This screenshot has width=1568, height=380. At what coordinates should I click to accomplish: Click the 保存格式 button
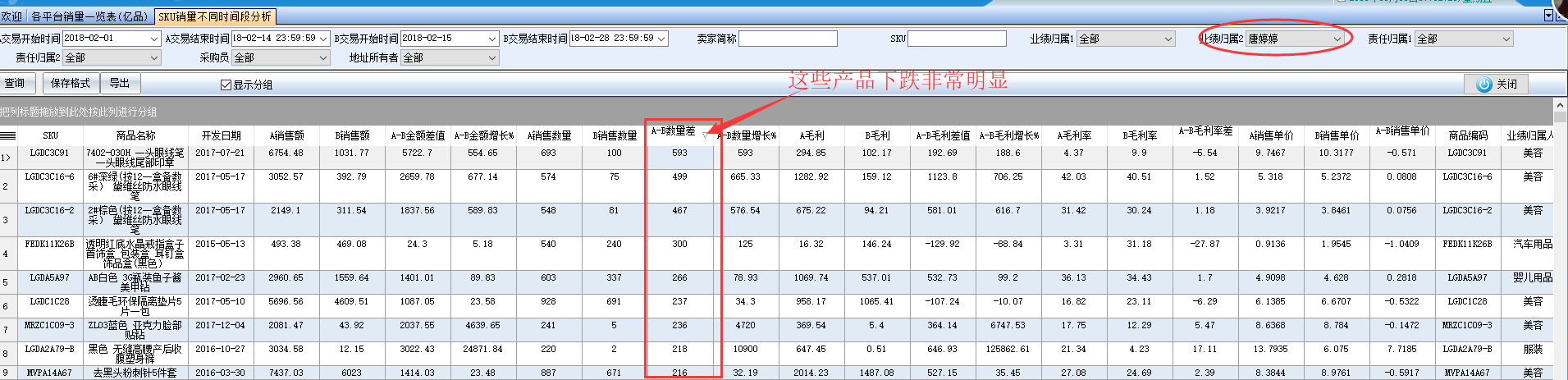point(71,83)
